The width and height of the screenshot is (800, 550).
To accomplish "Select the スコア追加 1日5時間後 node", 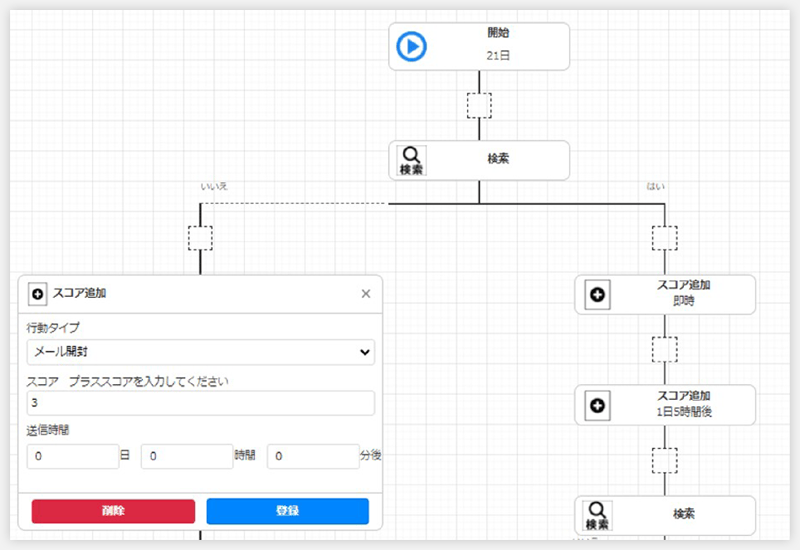I will pos(665,405).
